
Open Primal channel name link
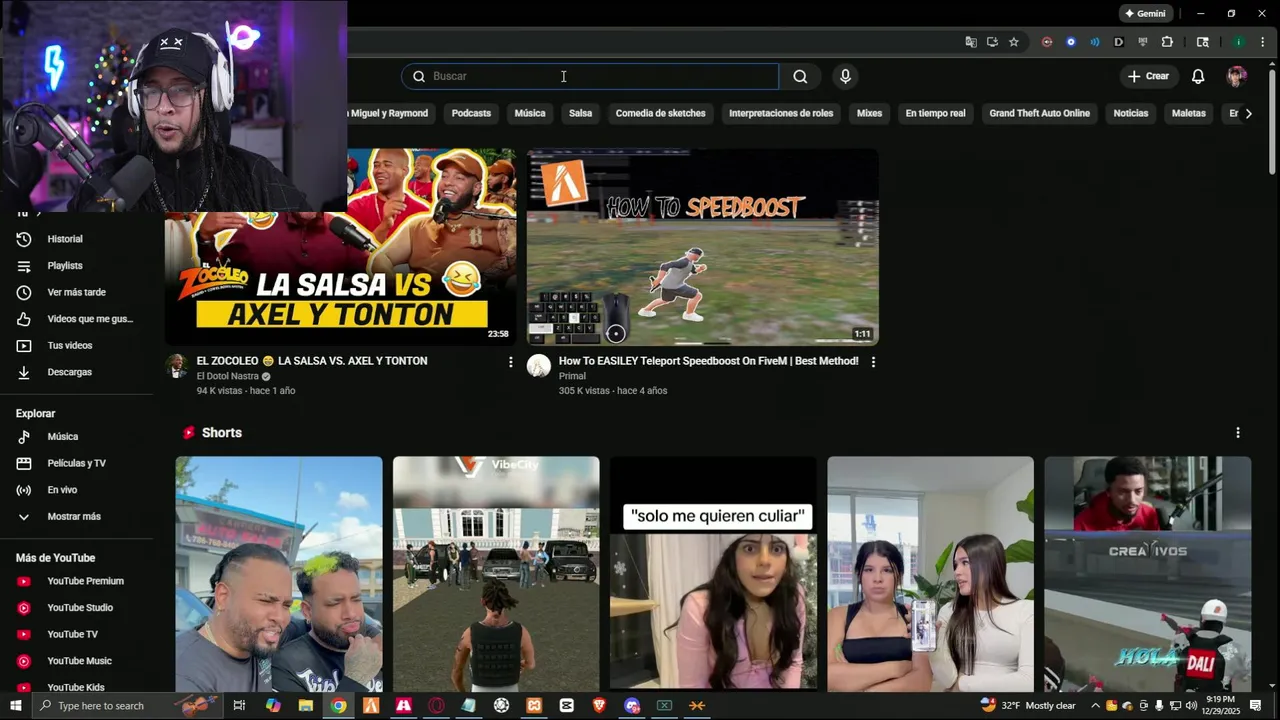click(572, 376)
